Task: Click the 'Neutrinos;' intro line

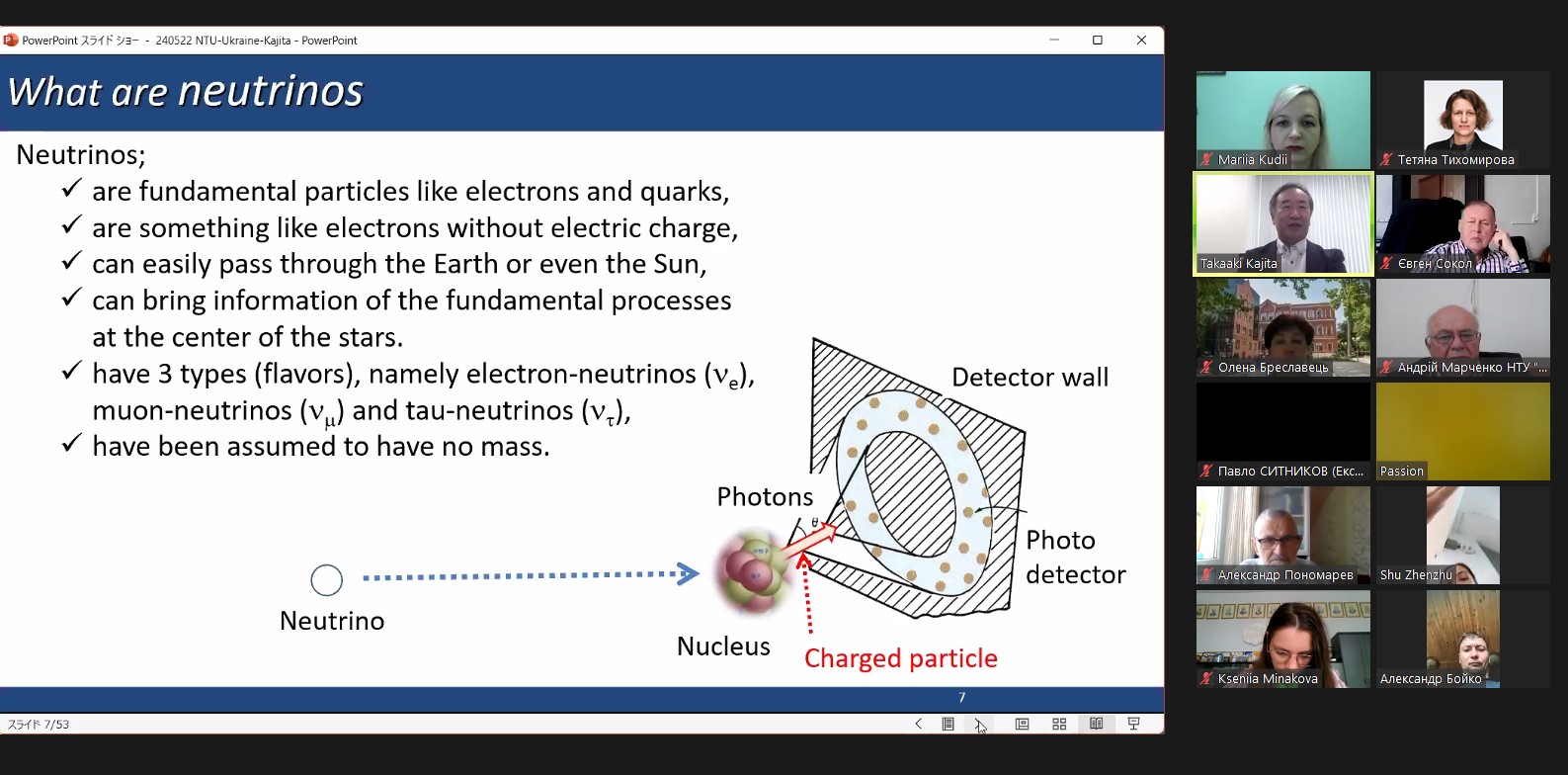Action: tap(81, 155)
